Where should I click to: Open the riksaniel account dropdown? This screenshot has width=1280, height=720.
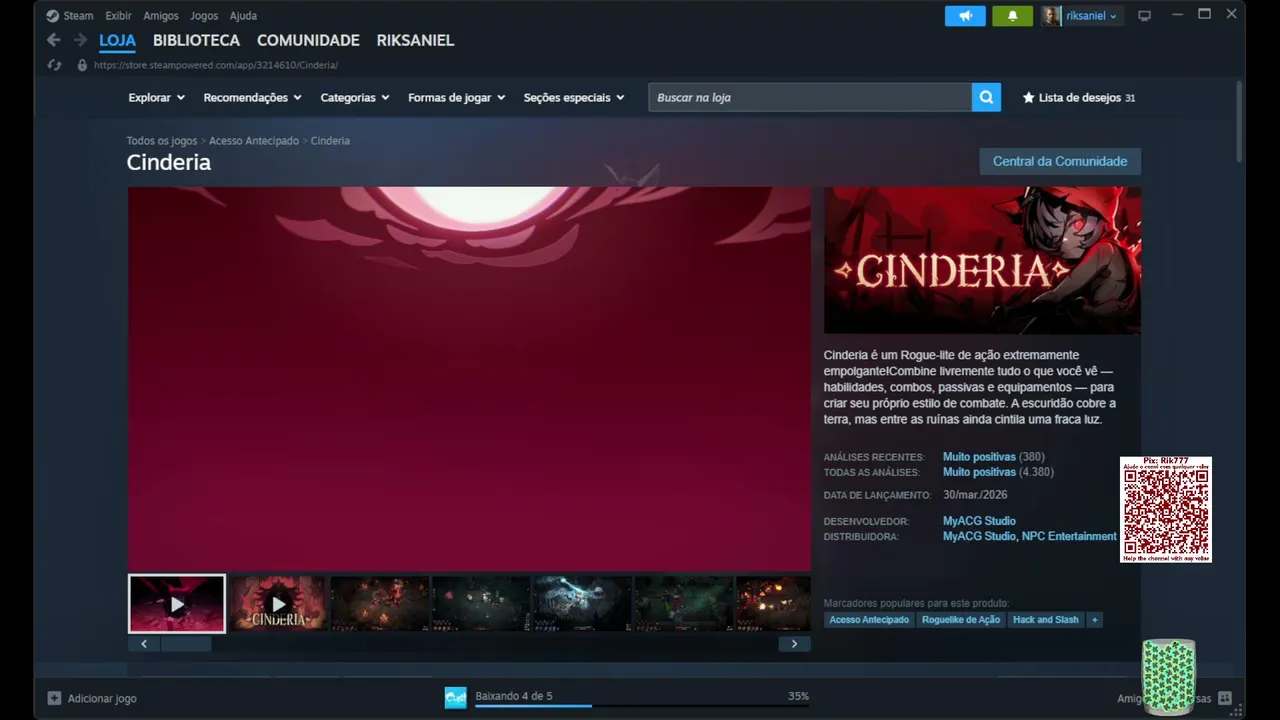click(x=1091, y=16)
